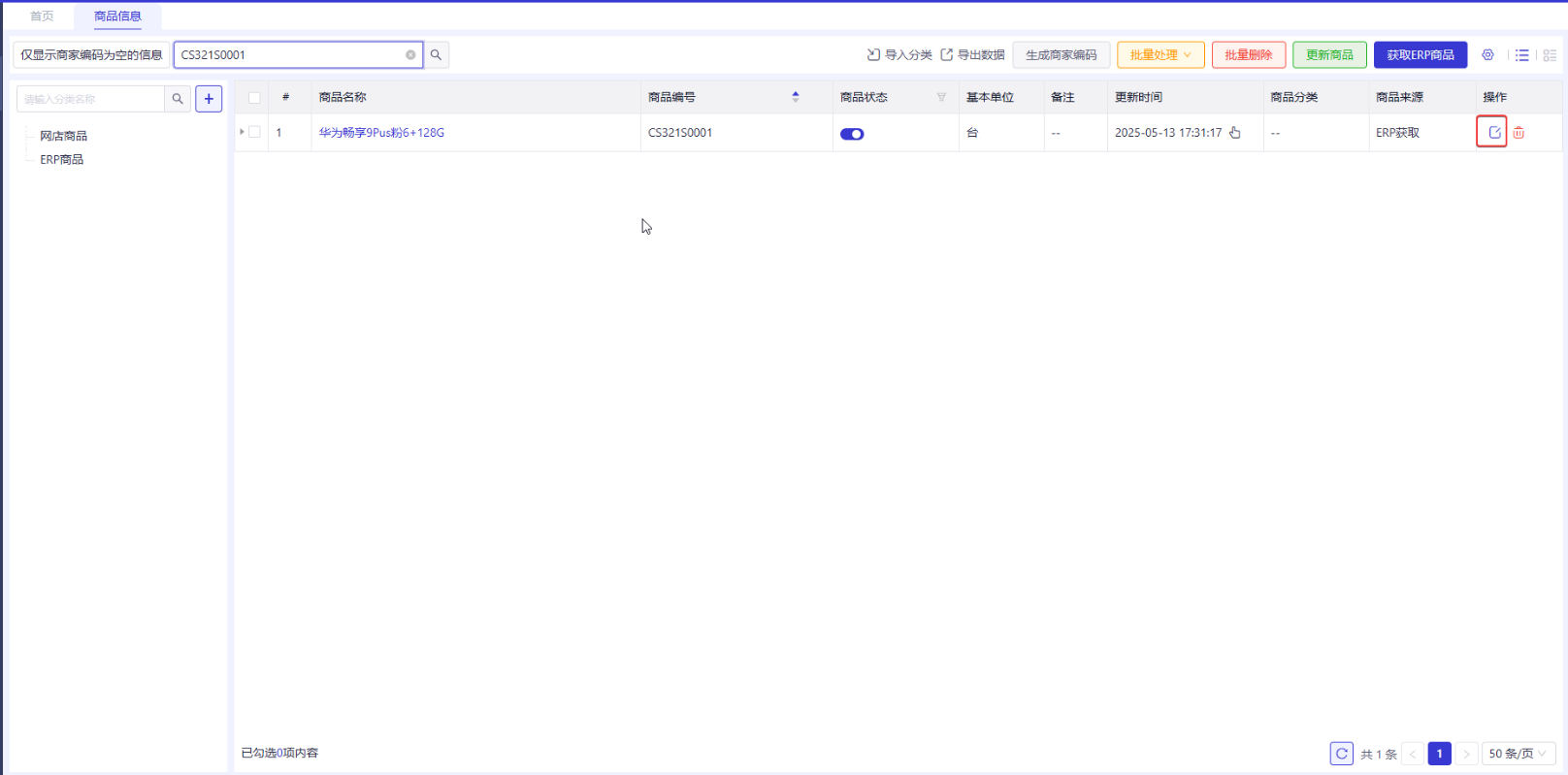
Task: Sort by 商品编号 column arrows
Action: 796,97
